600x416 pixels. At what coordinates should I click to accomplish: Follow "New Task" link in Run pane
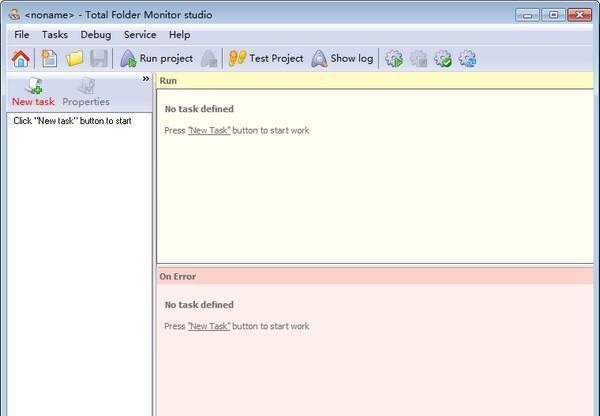[x=209, y=131]
